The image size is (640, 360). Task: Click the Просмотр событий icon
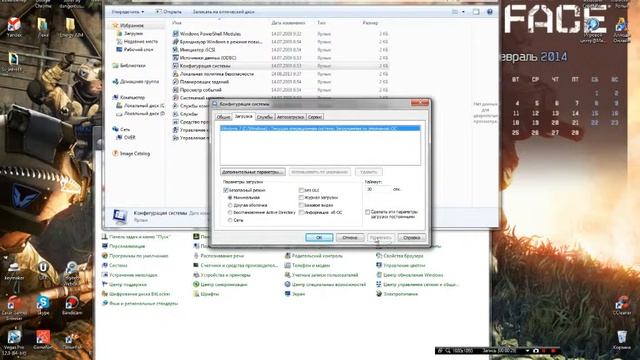(x=175, y=90)
